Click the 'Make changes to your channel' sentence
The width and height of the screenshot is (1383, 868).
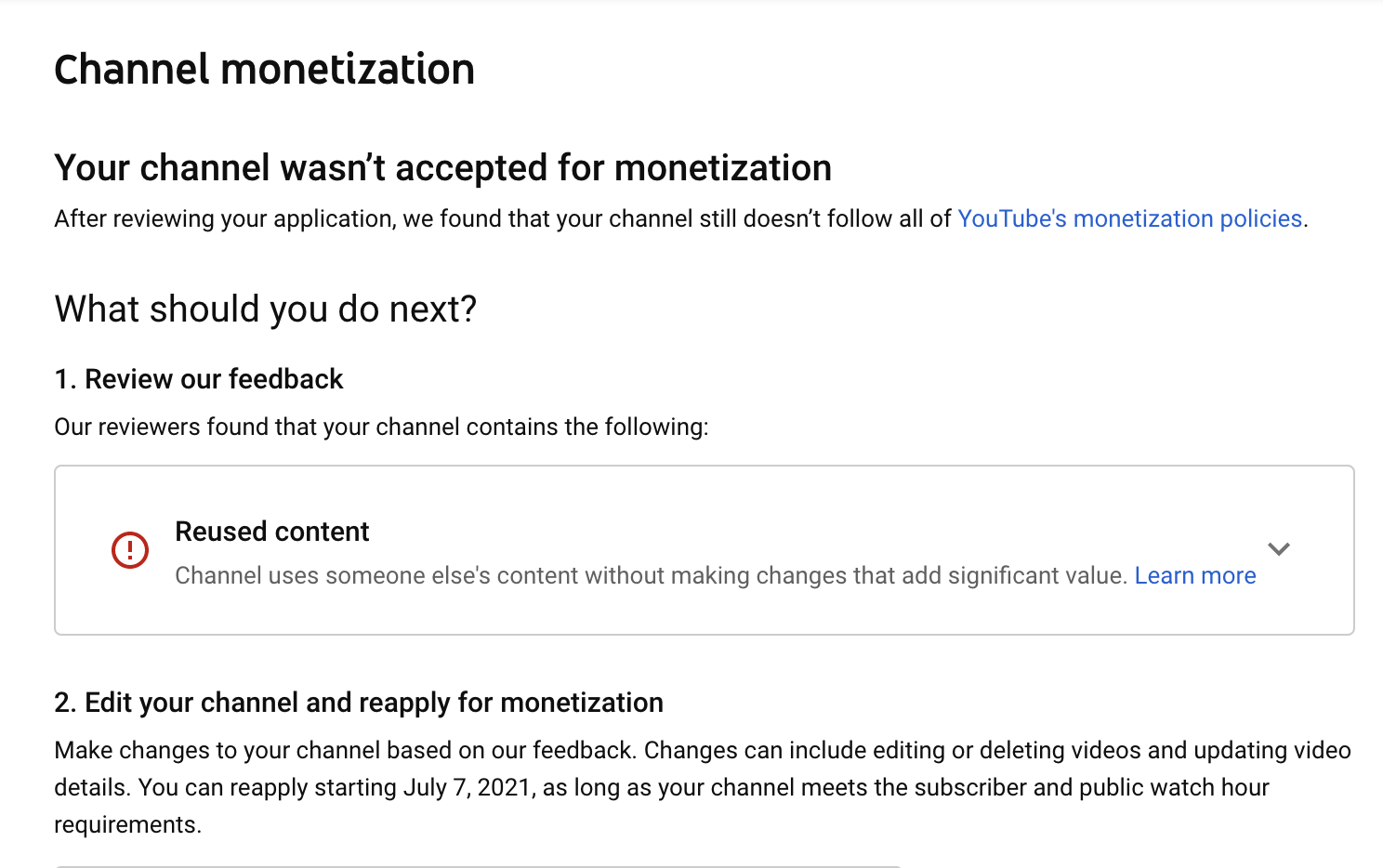click(346, 750)
